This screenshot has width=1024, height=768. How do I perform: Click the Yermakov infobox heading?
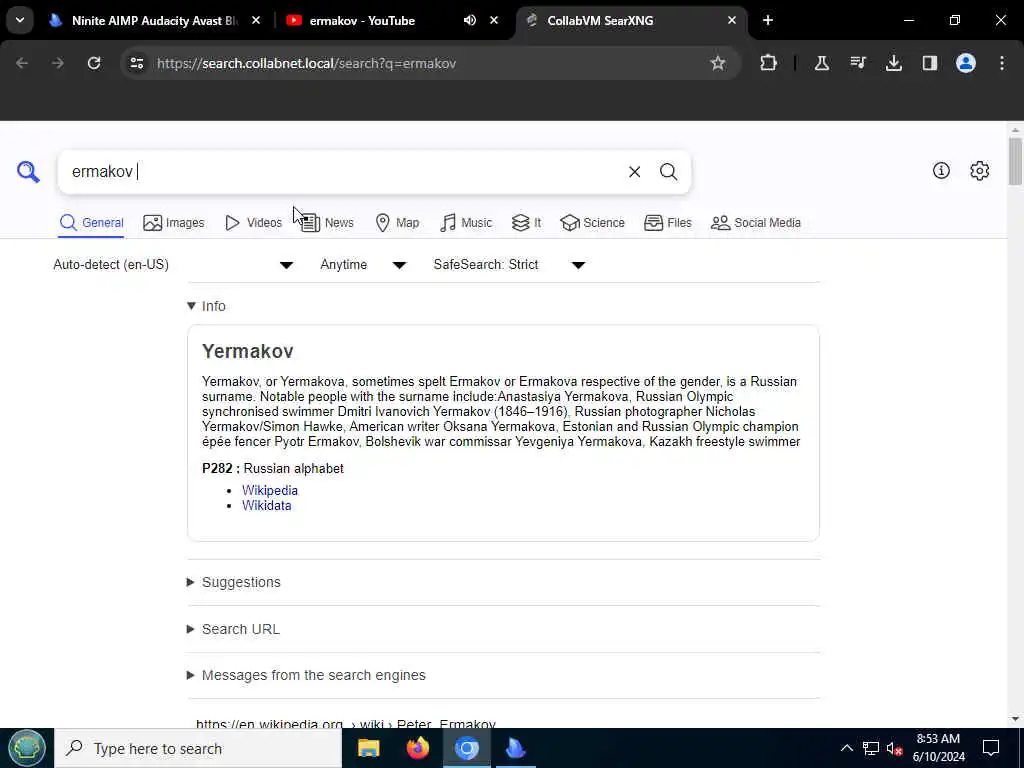tap(248, 351)
